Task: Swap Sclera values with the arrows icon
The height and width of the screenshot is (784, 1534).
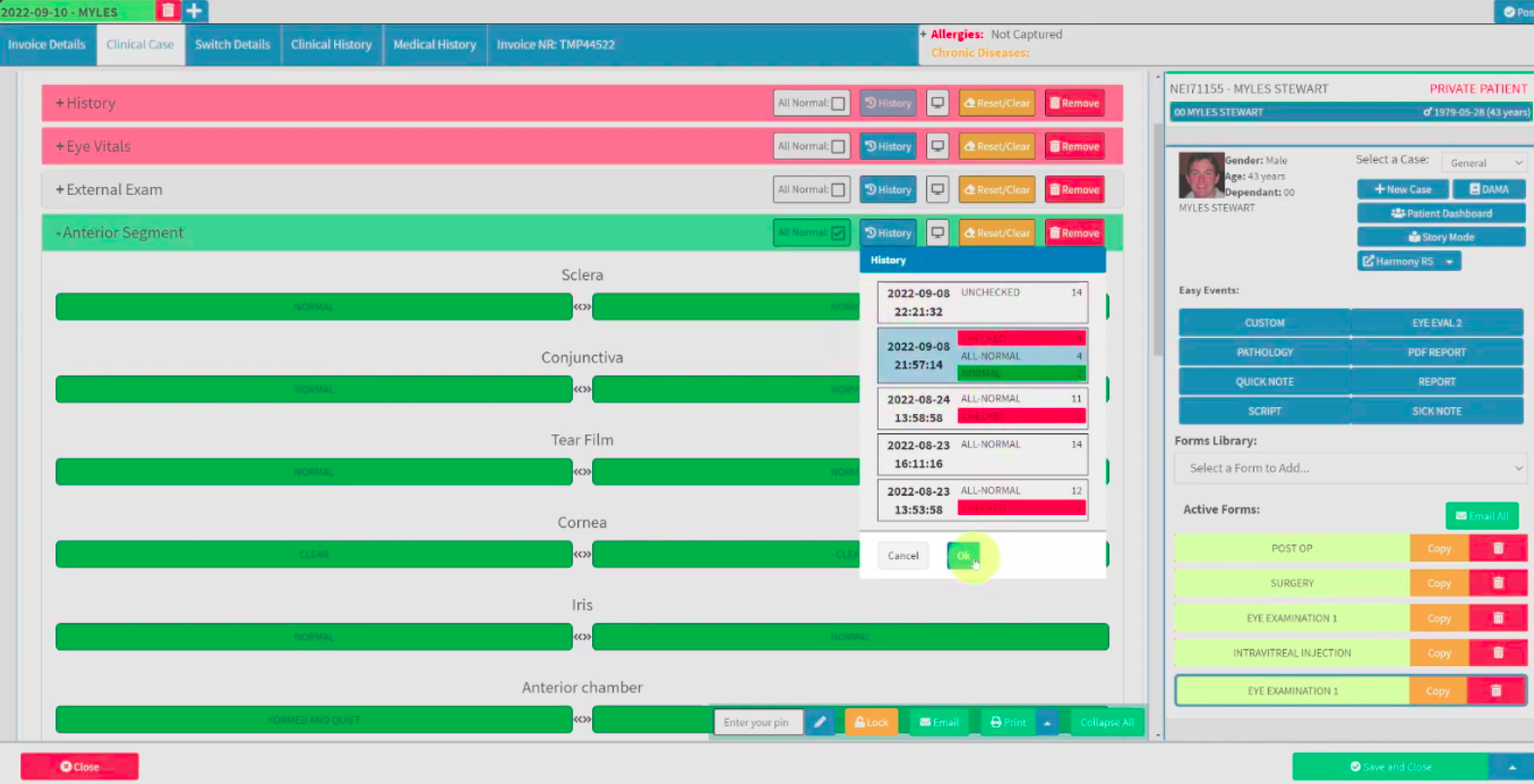Action: [x=582, y=307]
